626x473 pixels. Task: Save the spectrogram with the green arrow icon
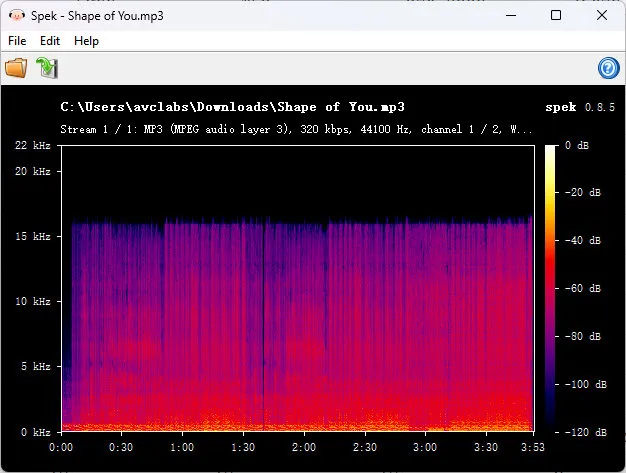coord(47,67)
